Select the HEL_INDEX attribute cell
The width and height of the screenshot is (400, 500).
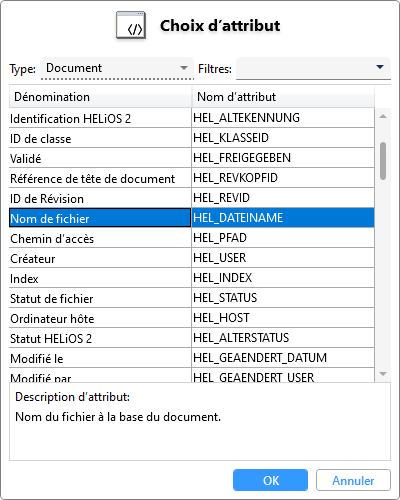(283, 278)
